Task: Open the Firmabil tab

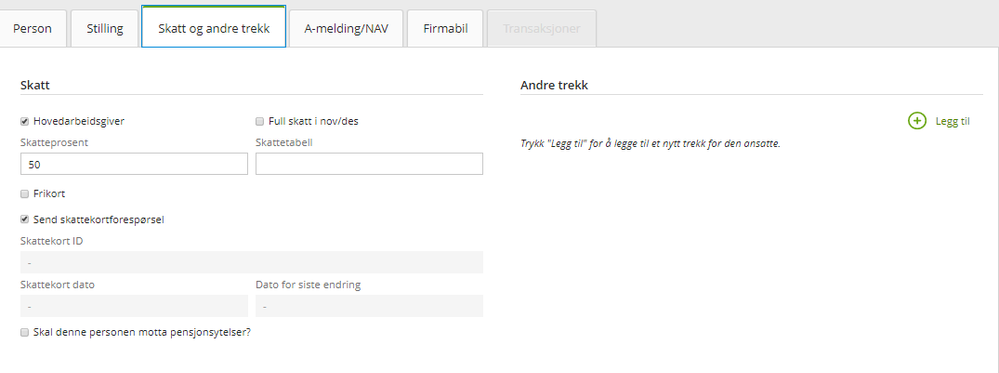Action: pos(445,29)
